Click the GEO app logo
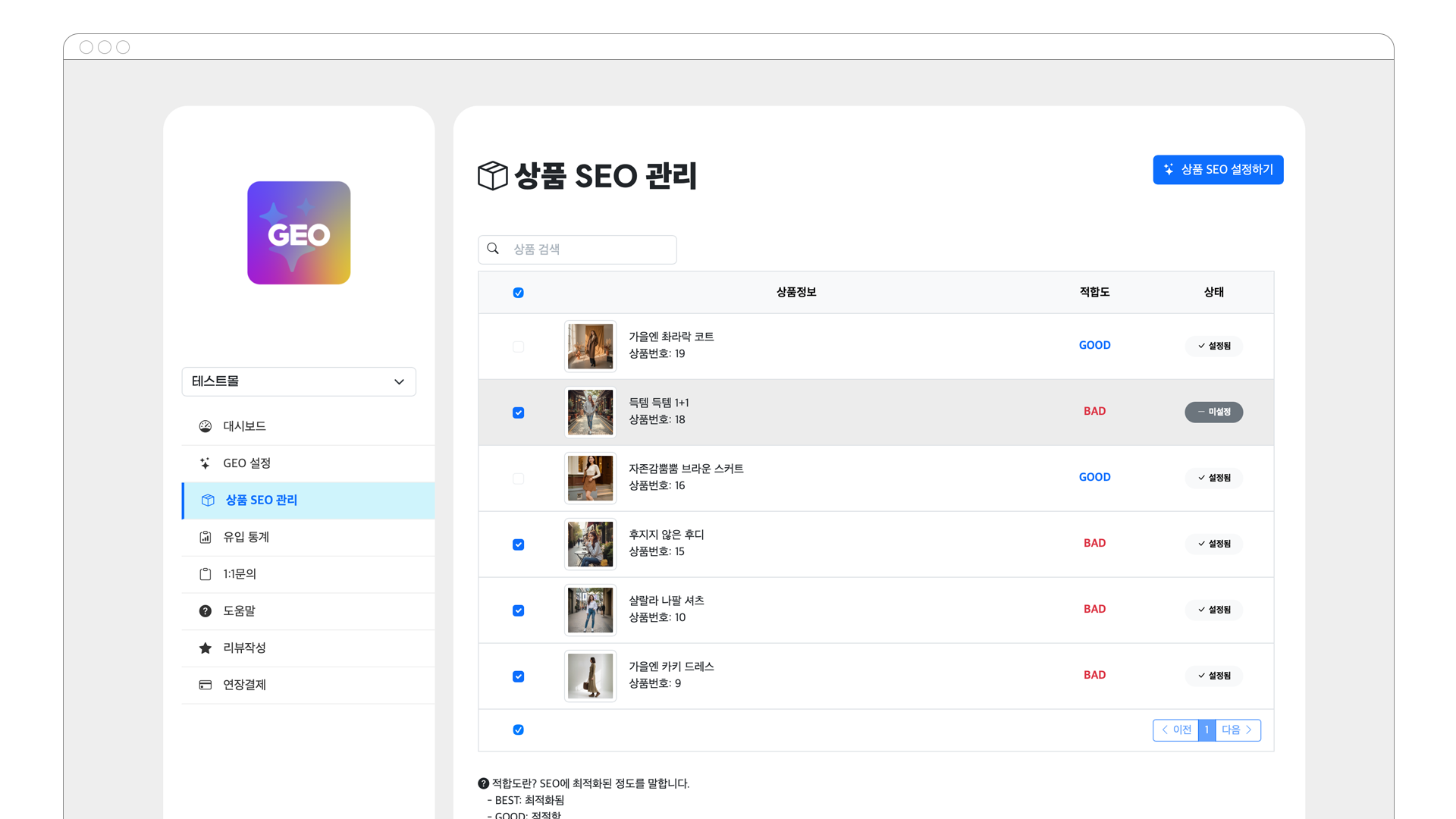The height and width of the screenshot is (819, 1456). [x=299, y=233]
